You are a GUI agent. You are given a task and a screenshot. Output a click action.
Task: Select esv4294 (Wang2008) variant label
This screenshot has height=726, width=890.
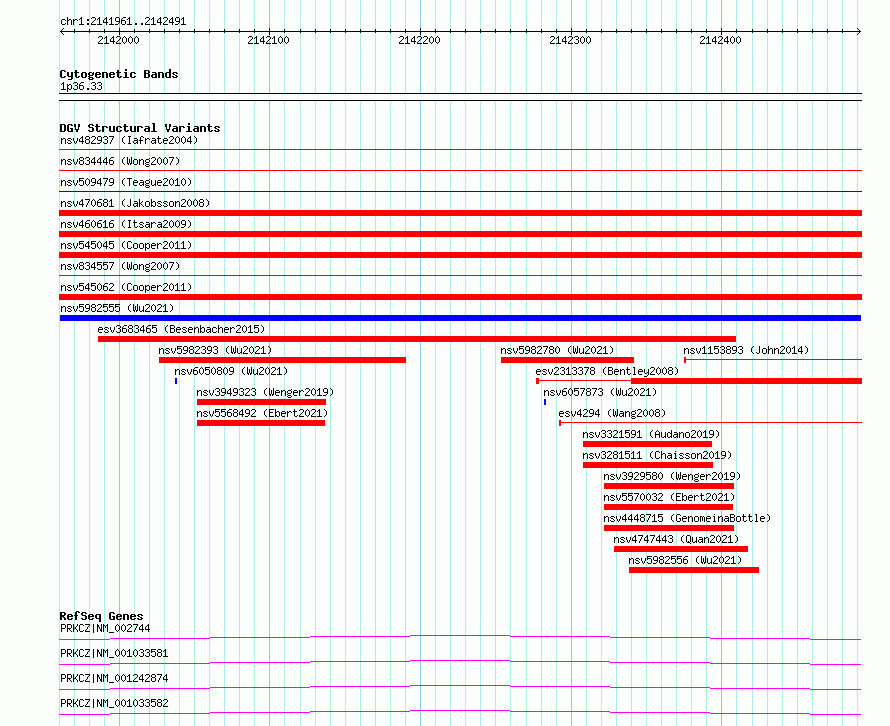click(x=612, y=413)
